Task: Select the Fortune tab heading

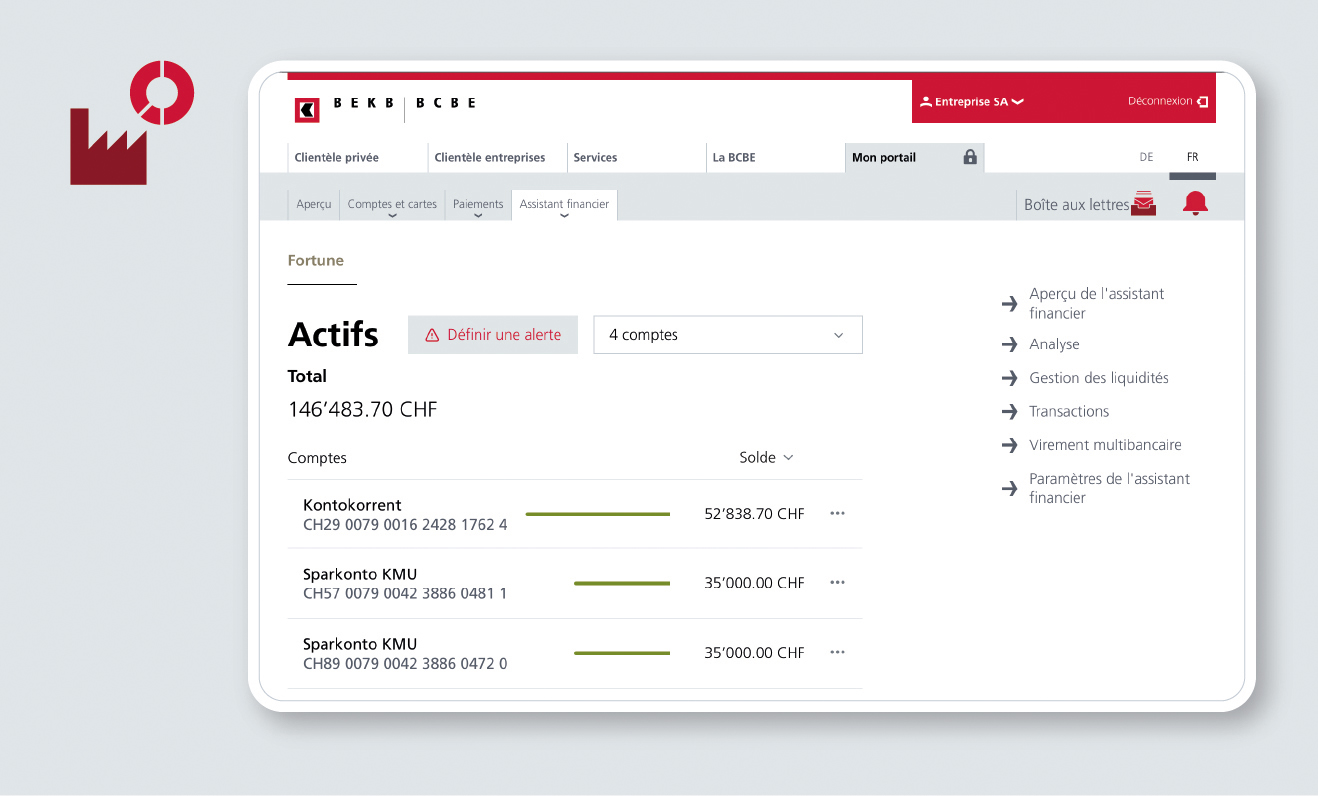Action: coord(315,261)
